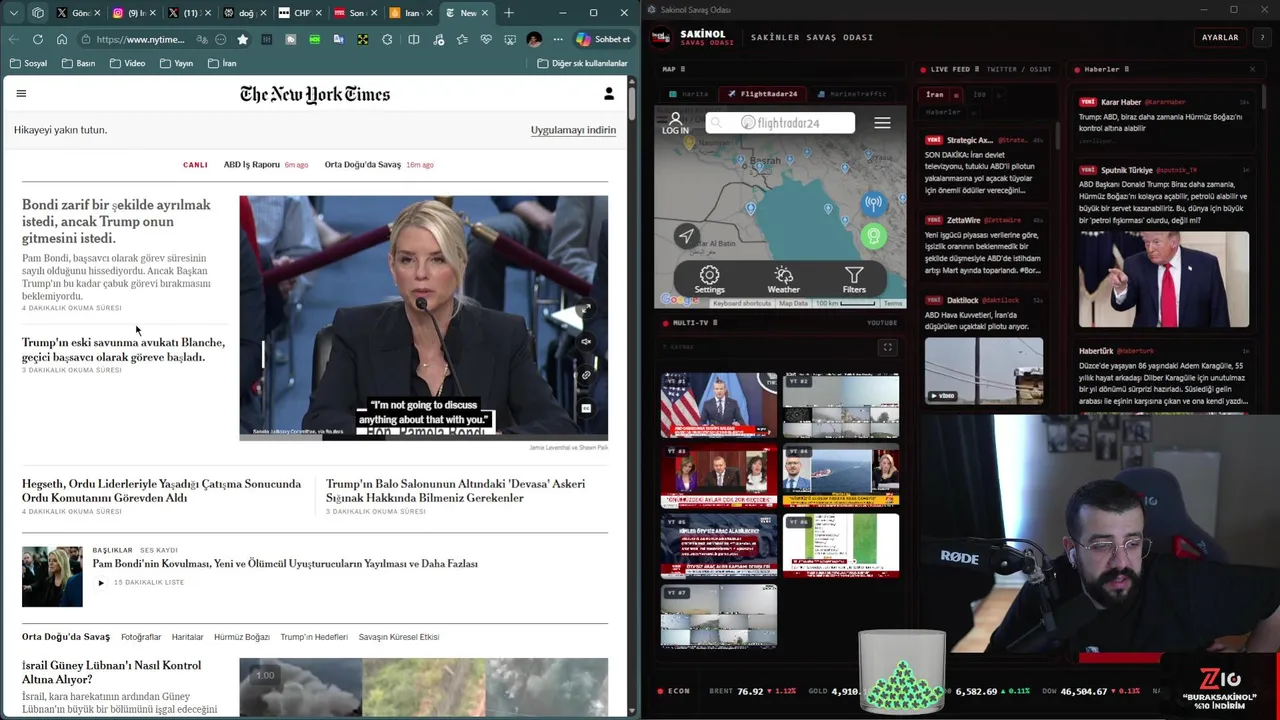
Task: Open flightradar24 map Settings
Action: [x=709, y=279]
